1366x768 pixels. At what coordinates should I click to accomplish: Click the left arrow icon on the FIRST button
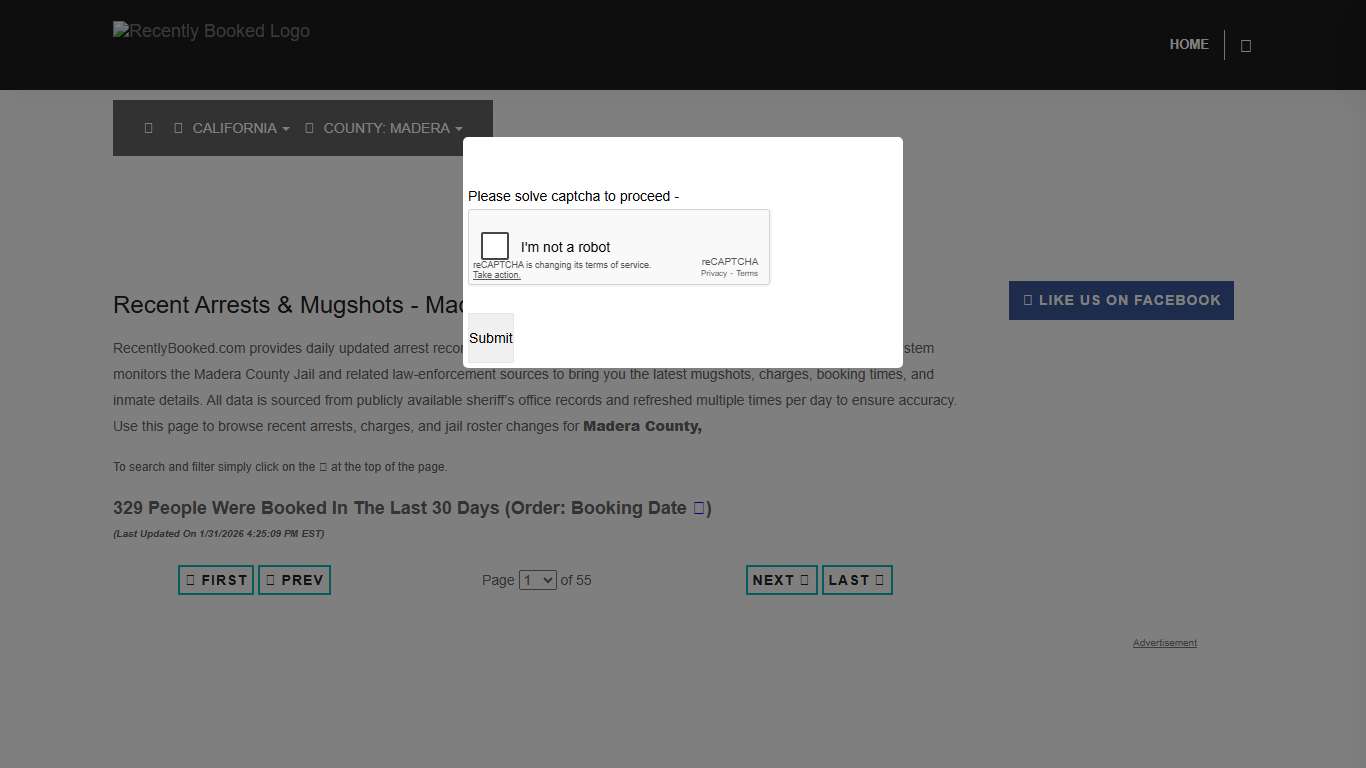pyautogui.click(x=190, y=580)
